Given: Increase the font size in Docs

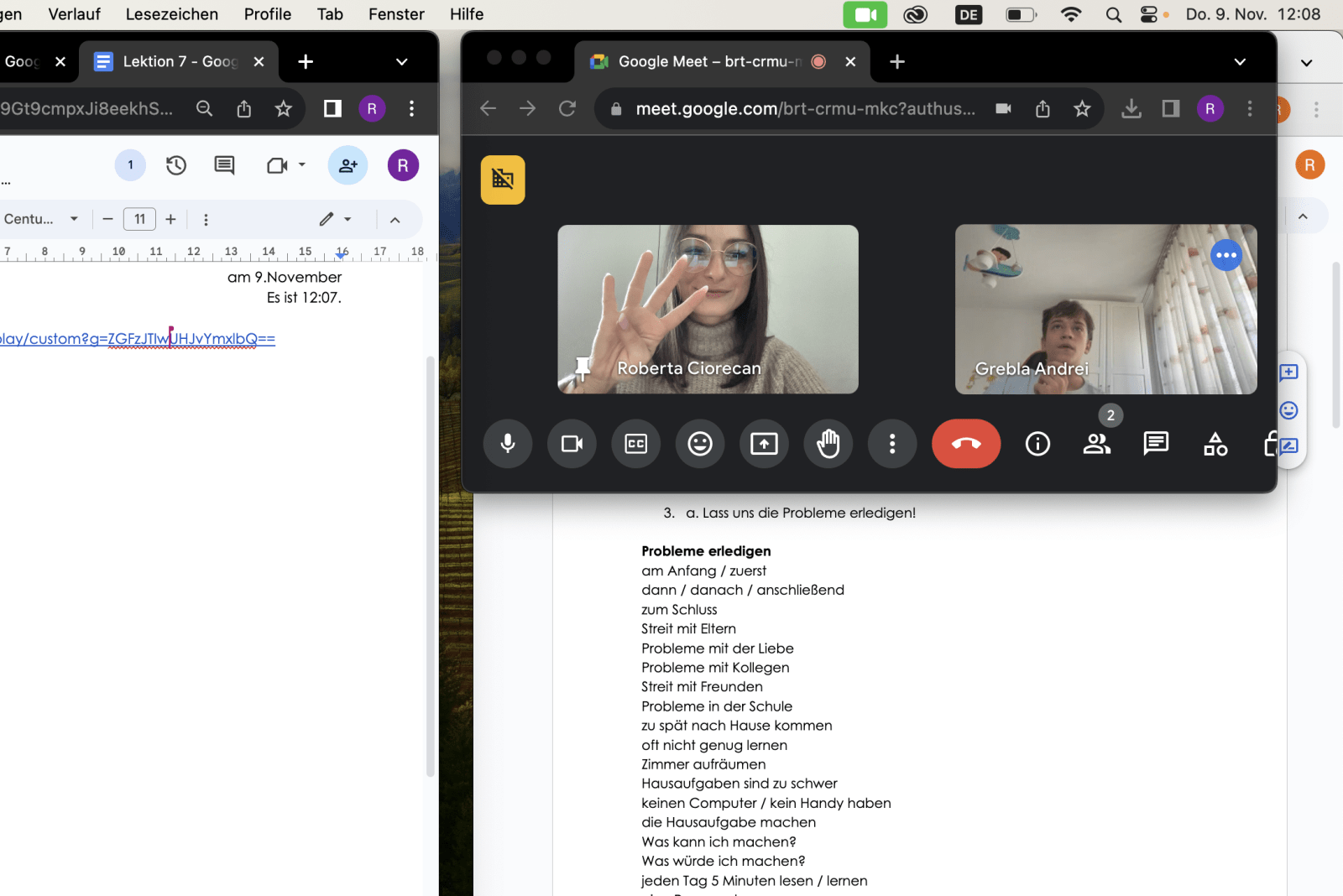Looking at the screenshot, I should tap(170, 219).
